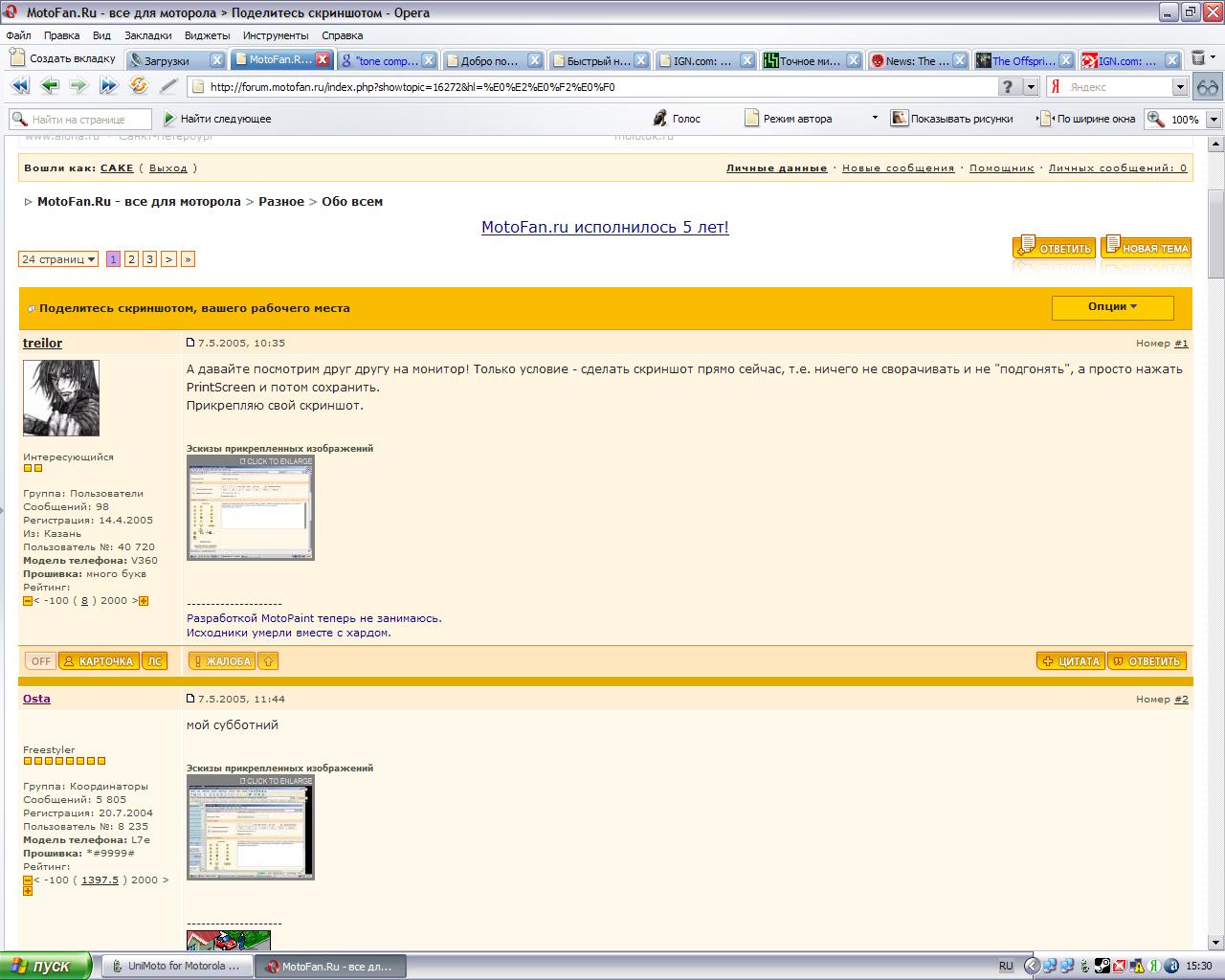
Task: Click the glasses panel icon beside Yandex search
Action: point(1208,86)
